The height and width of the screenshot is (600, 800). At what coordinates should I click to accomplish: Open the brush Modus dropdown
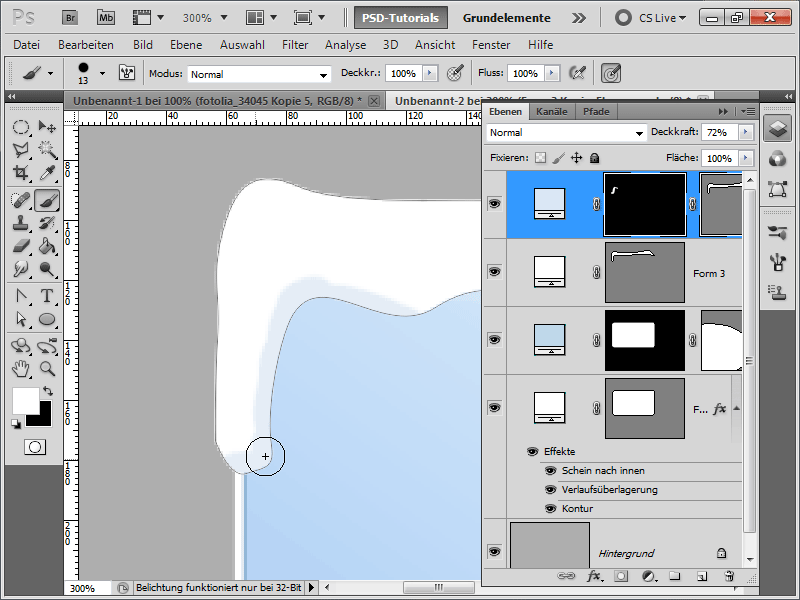coord(259,74)
